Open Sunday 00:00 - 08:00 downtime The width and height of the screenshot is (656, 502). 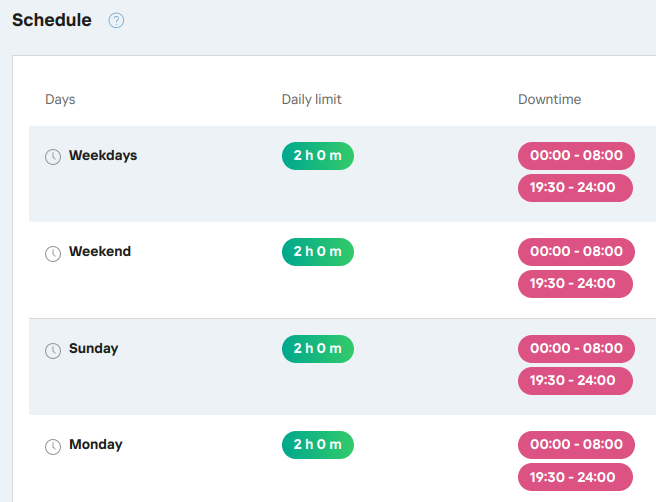tap(576, 349)
